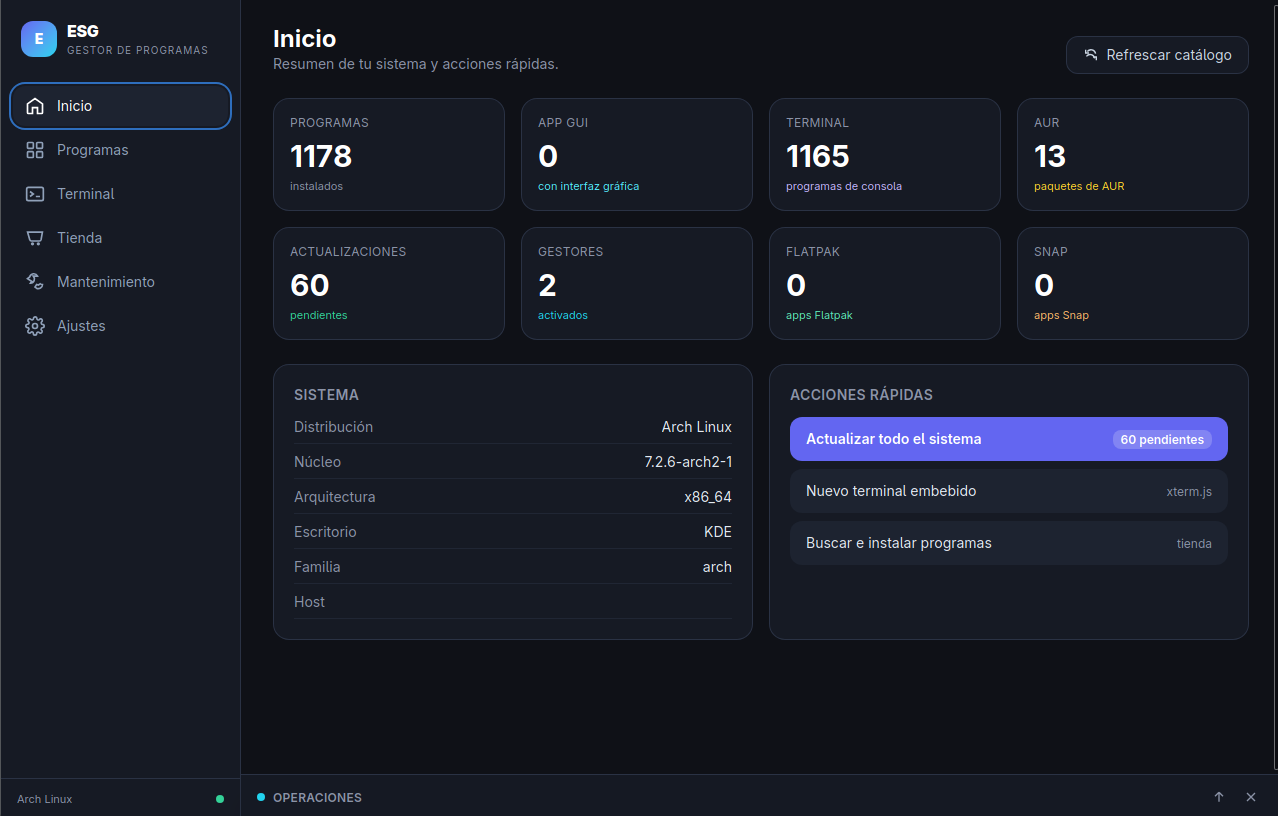1278x816 pixels.
Task: Go to the Tienda section label
Action: click(x=80, y=238)
